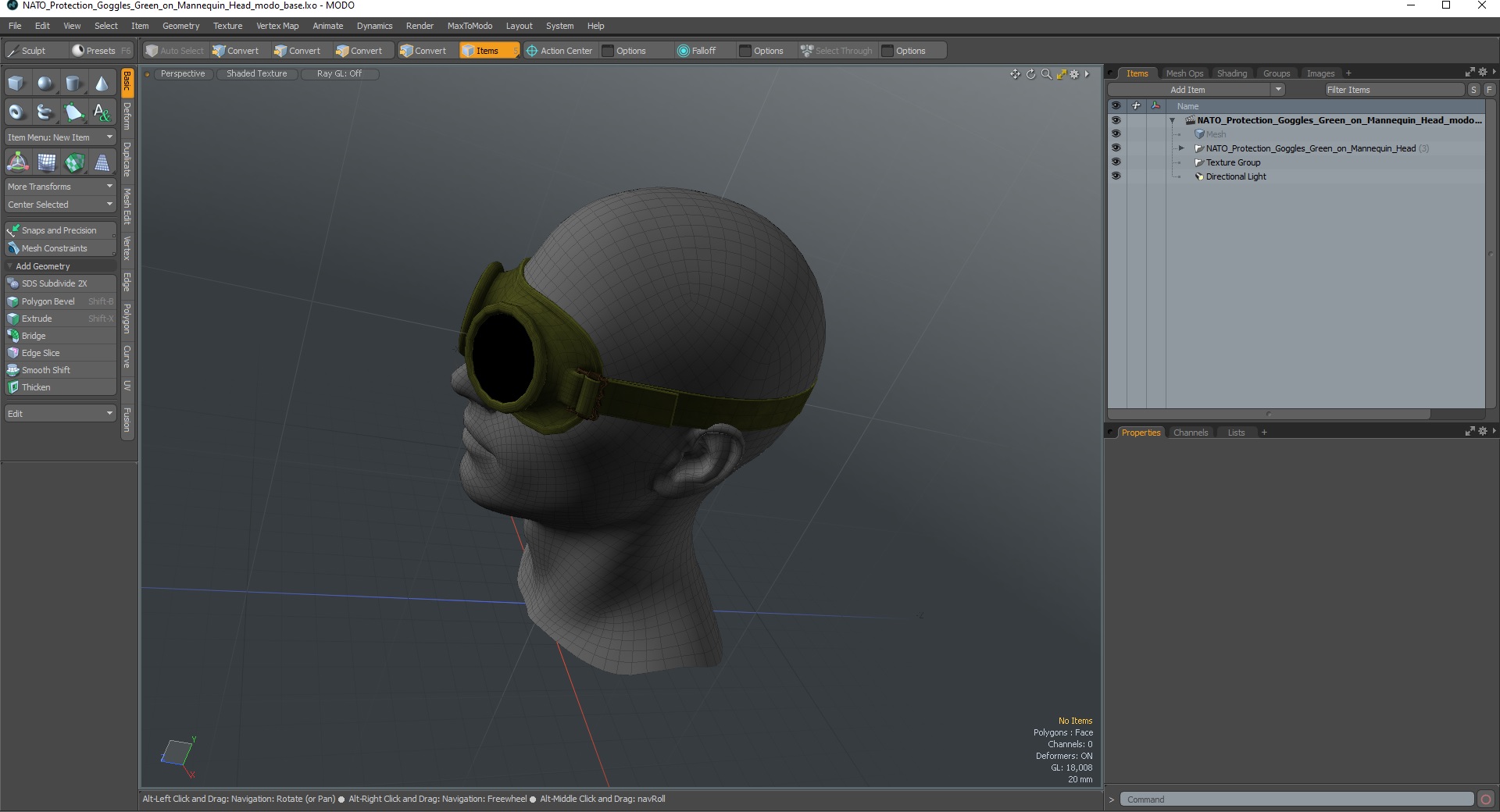Click the Polygon Bevel button
Screen dimensions: 1500x812
[x=48, y=301]
